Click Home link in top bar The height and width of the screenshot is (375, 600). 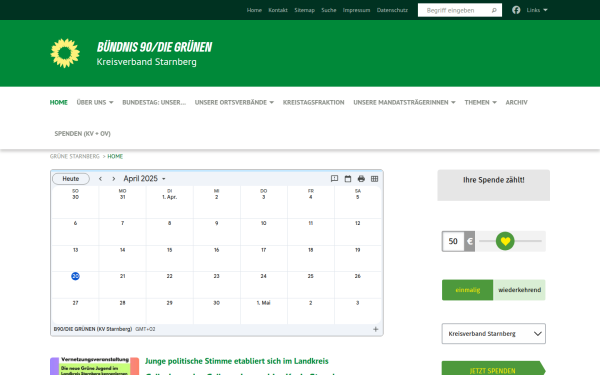click(254, 10)
